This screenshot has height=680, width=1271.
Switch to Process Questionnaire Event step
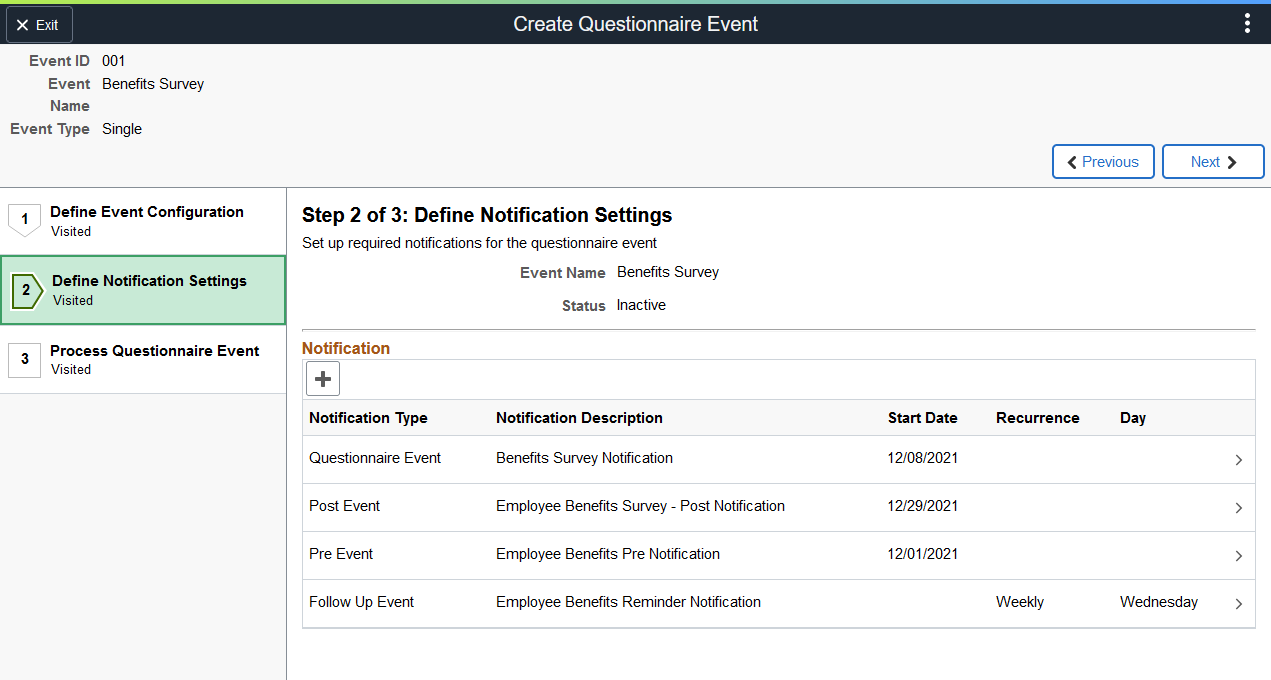(x=155, y=351)
